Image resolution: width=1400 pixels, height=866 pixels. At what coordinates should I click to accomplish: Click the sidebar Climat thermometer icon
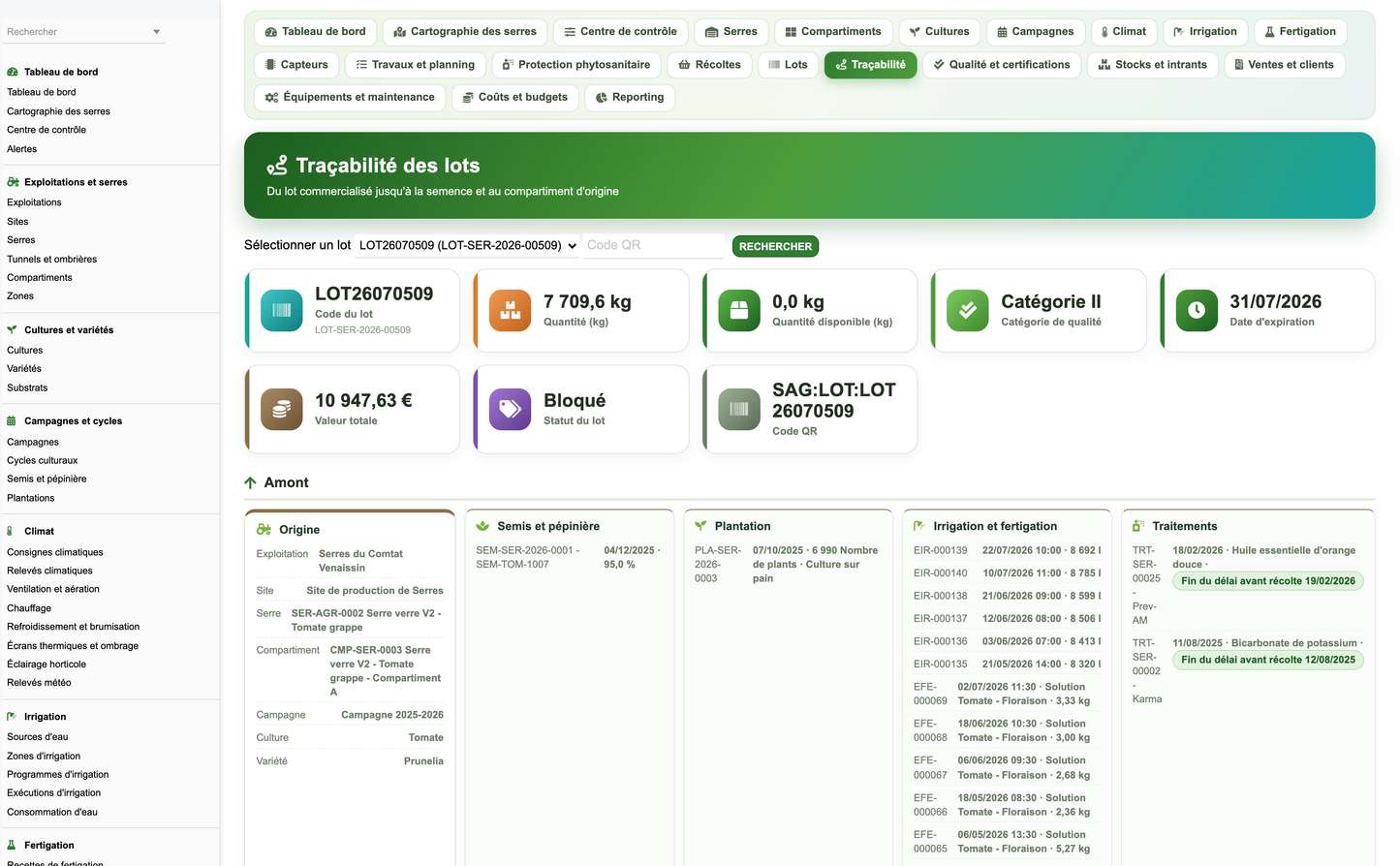(x=10, y=531)
